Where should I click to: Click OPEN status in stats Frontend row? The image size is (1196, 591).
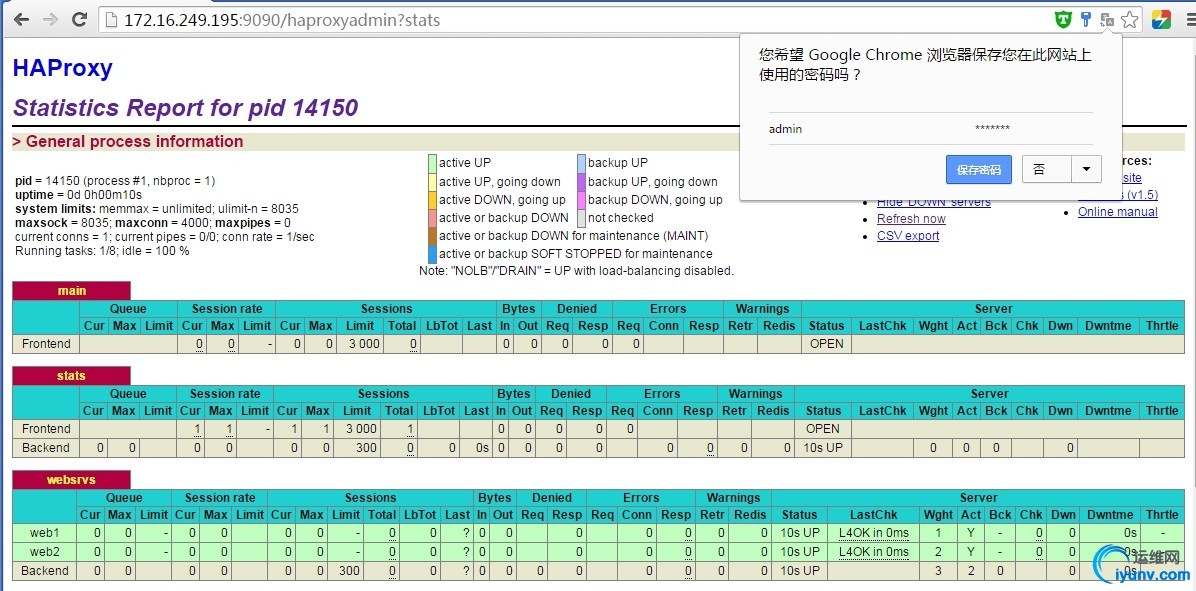coord(822,429)
